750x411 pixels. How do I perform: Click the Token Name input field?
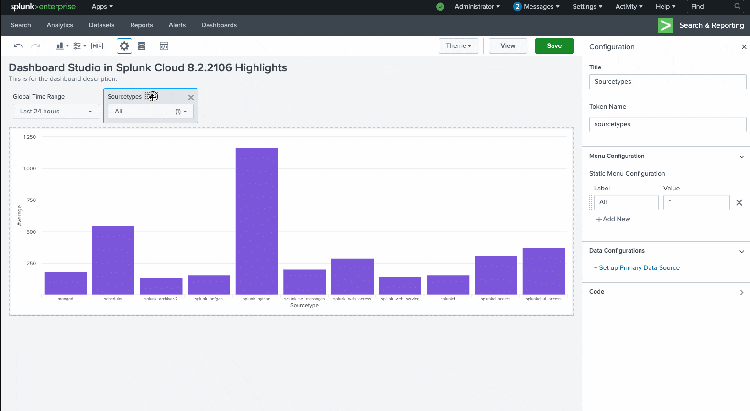[662, 125]
